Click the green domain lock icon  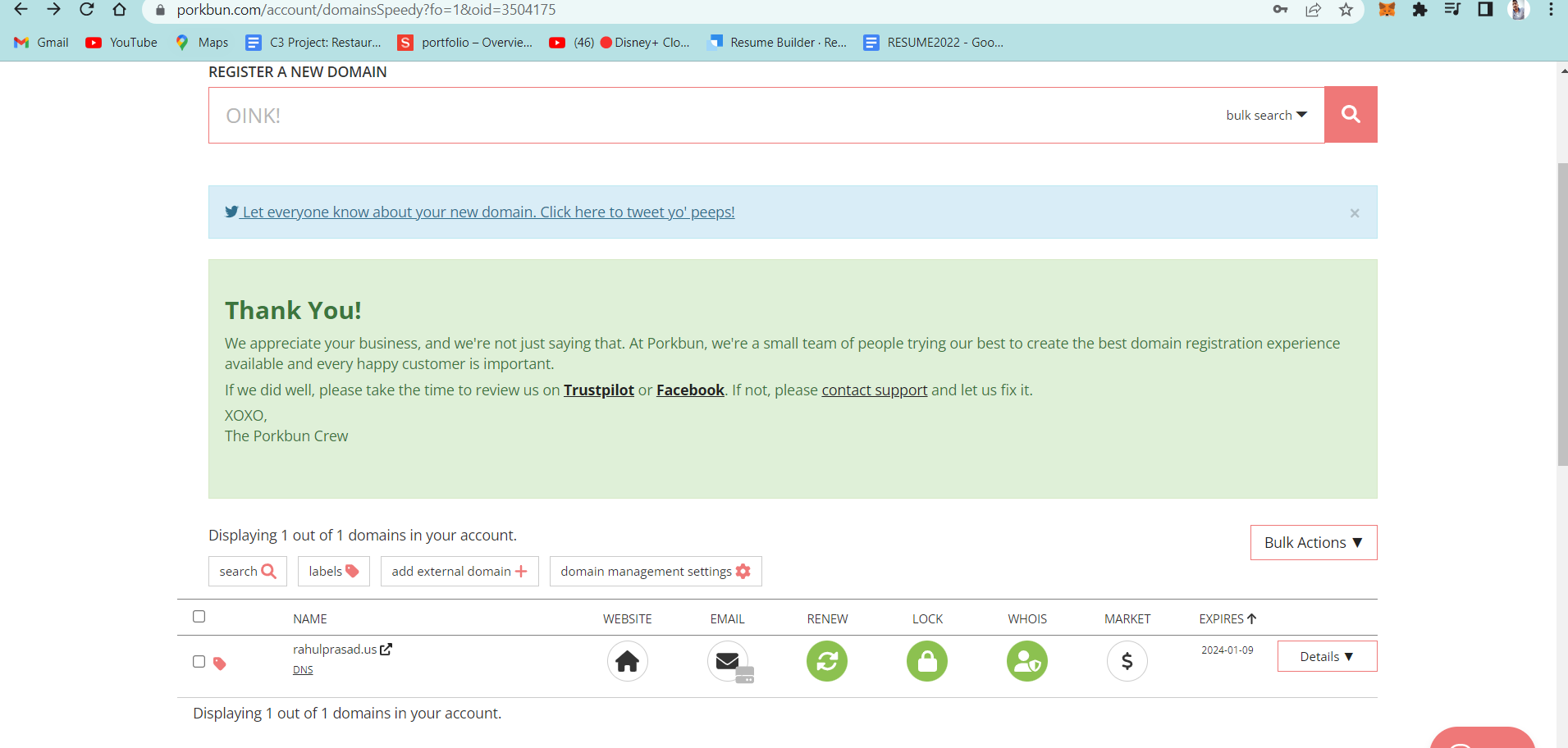[927, 661]
